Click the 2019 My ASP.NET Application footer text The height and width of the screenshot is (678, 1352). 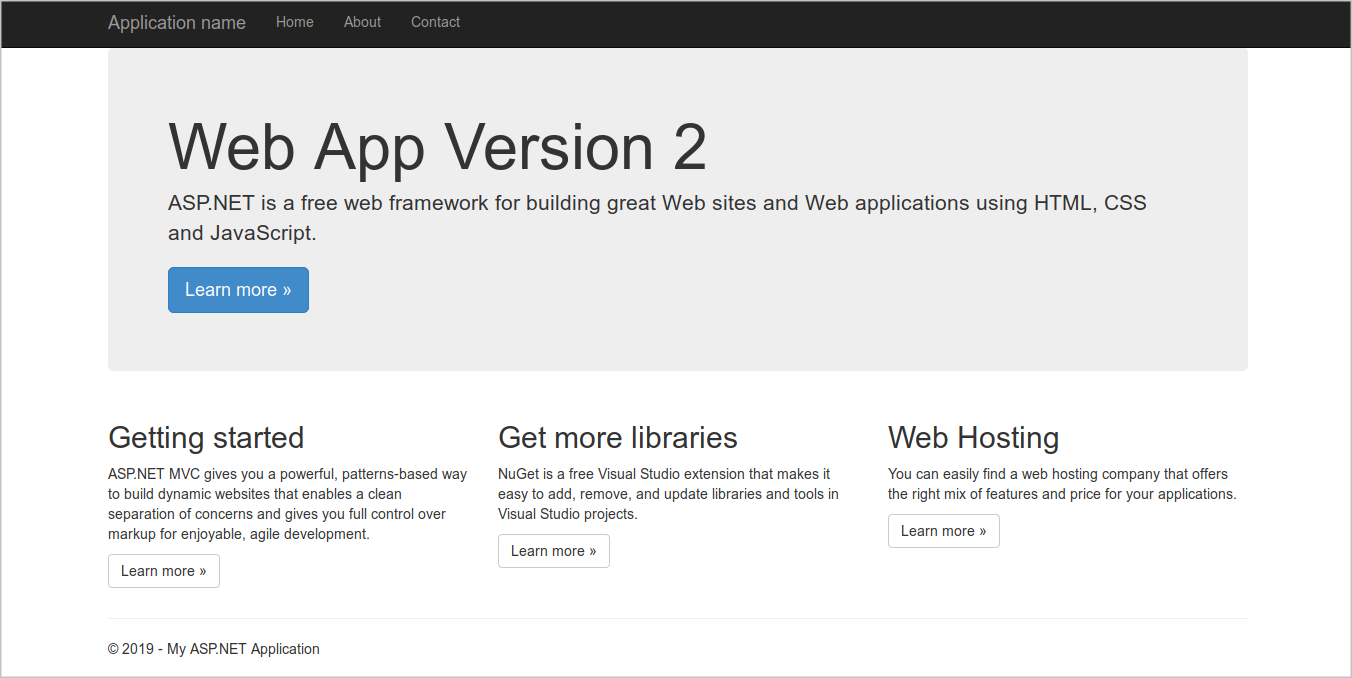(214, 649)
